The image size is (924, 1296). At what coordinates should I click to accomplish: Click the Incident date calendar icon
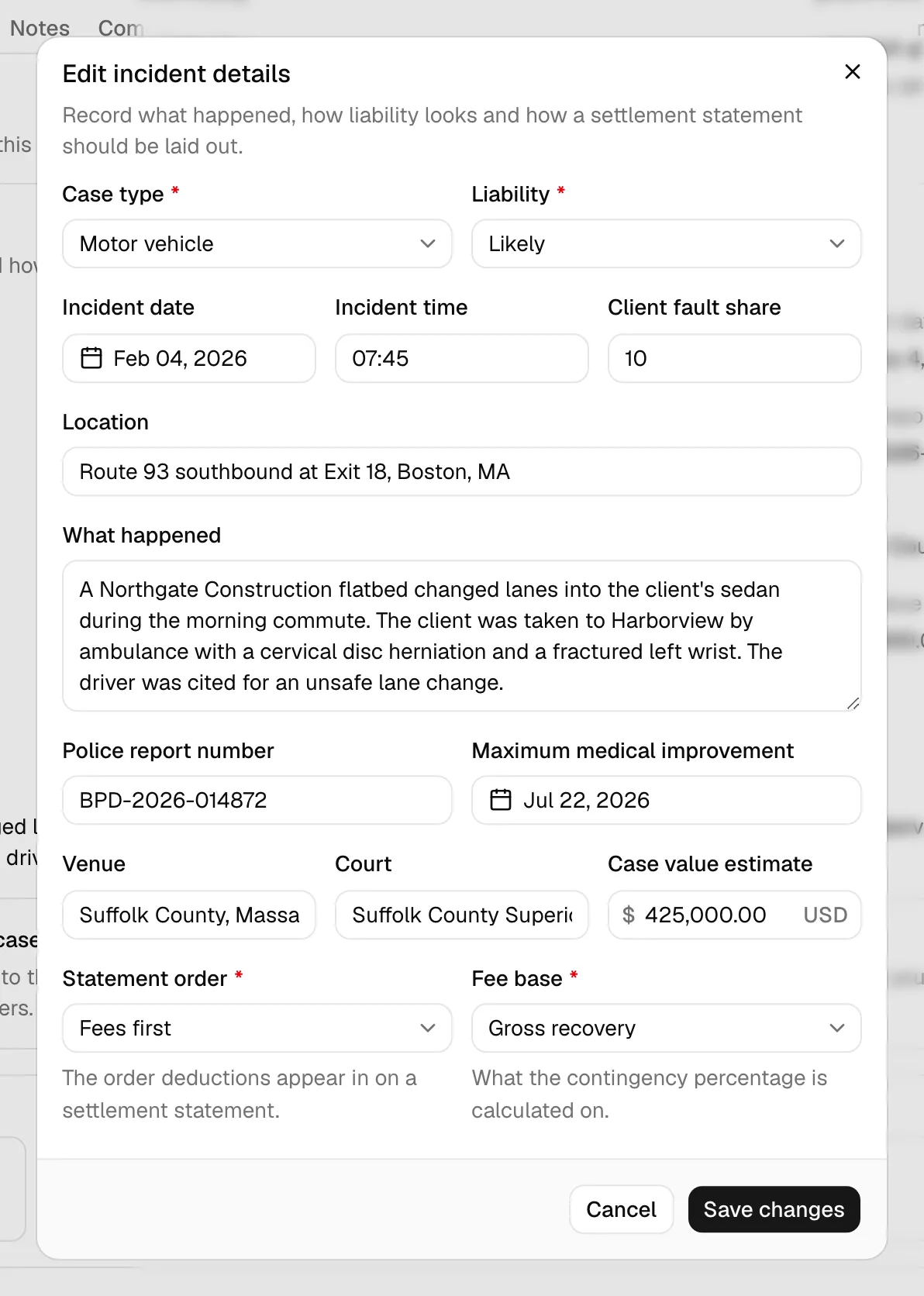91,358
